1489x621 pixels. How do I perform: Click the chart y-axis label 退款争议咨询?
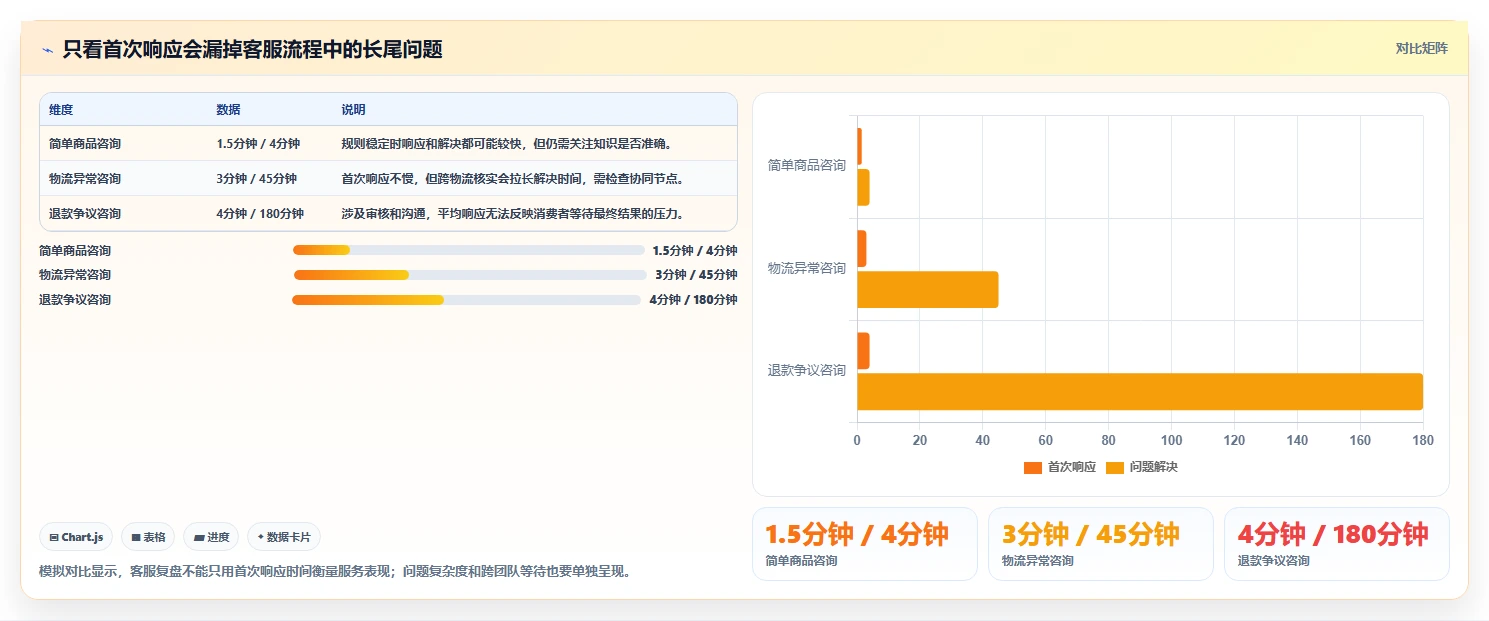tap(807, 370)
